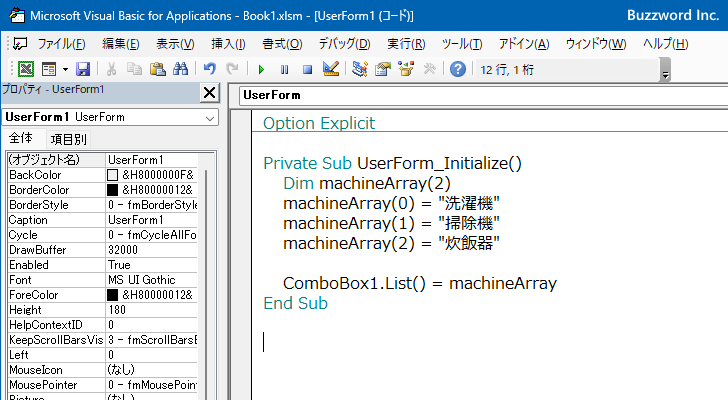
Task: Open the ヘルプ(H) menu
Action: 665,44
